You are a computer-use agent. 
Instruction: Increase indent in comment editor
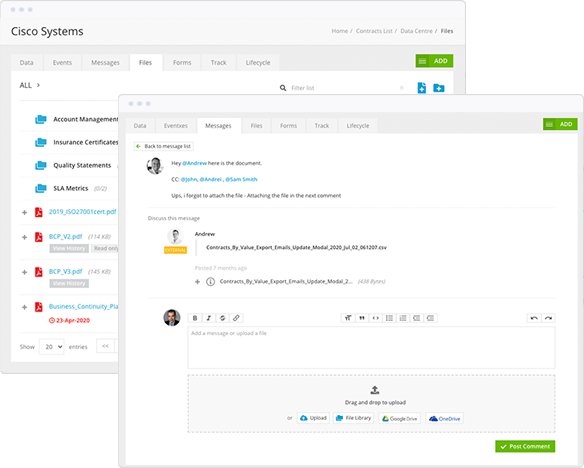pyautogui.click(x=430, y=318)
